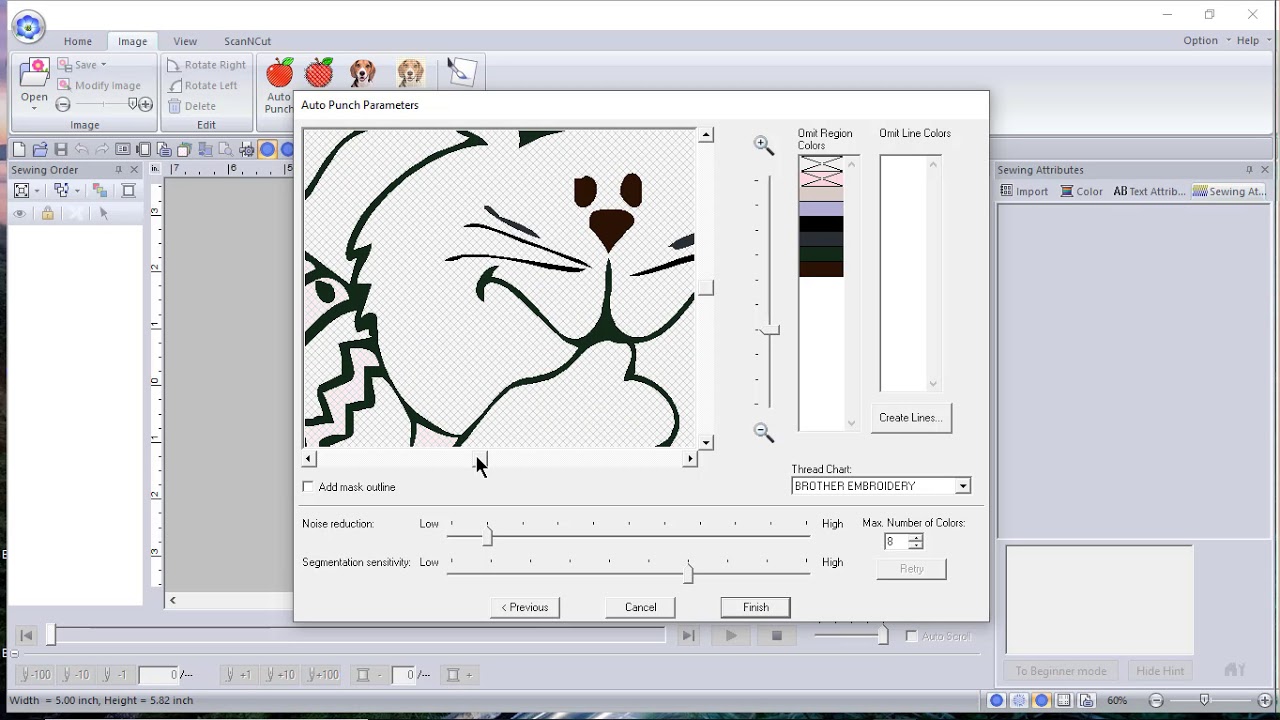The image size is (1280, 720).
Task: Click Delete in Edit group
Action: click(192, 106)
